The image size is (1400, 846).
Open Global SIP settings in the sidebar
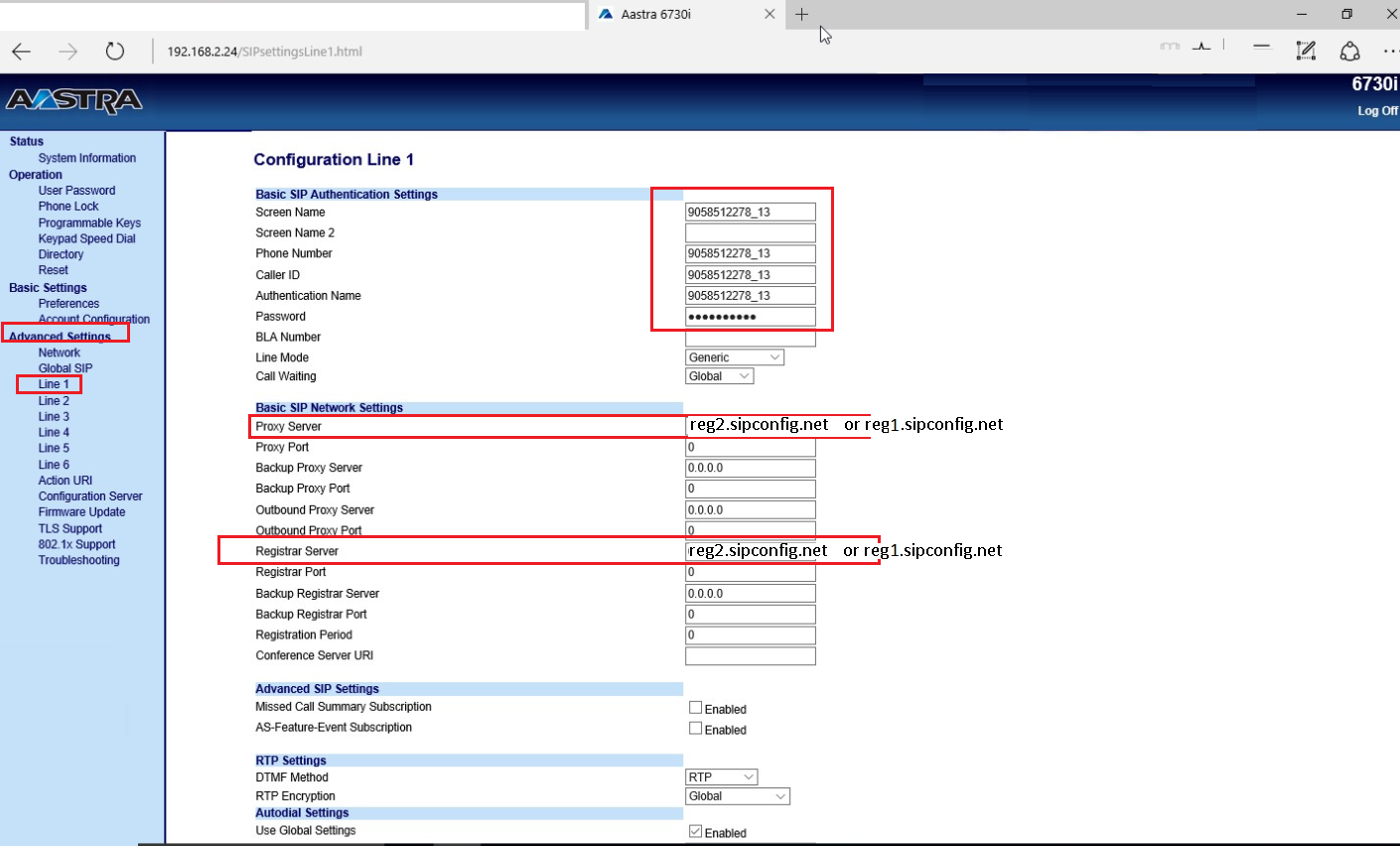[x=66, y=368]
